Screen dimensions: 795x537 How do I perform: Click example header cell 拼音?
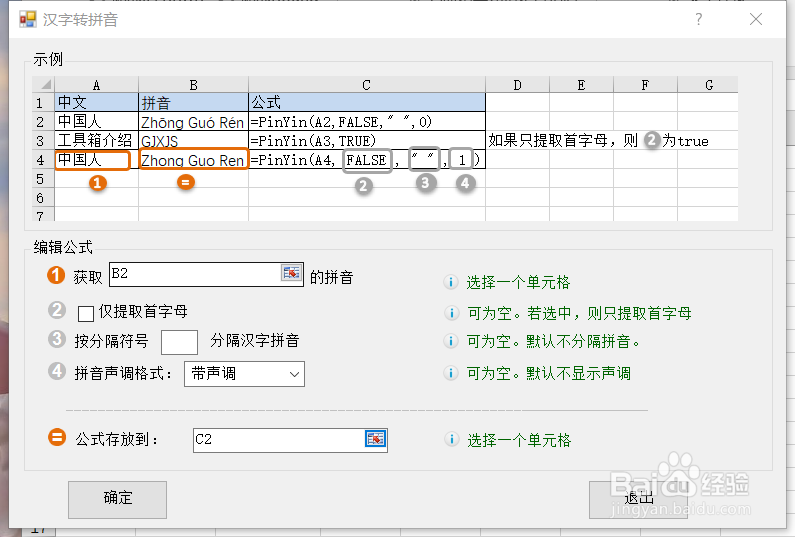193,102
